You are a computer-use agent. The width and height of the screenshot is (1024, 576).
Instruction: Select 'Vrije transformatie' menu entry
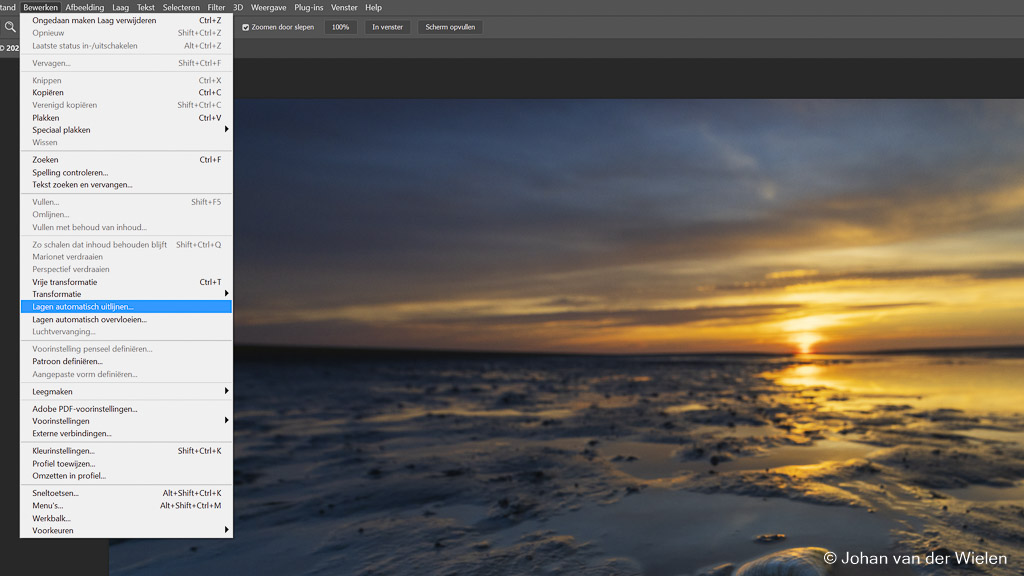coord(65,282)
